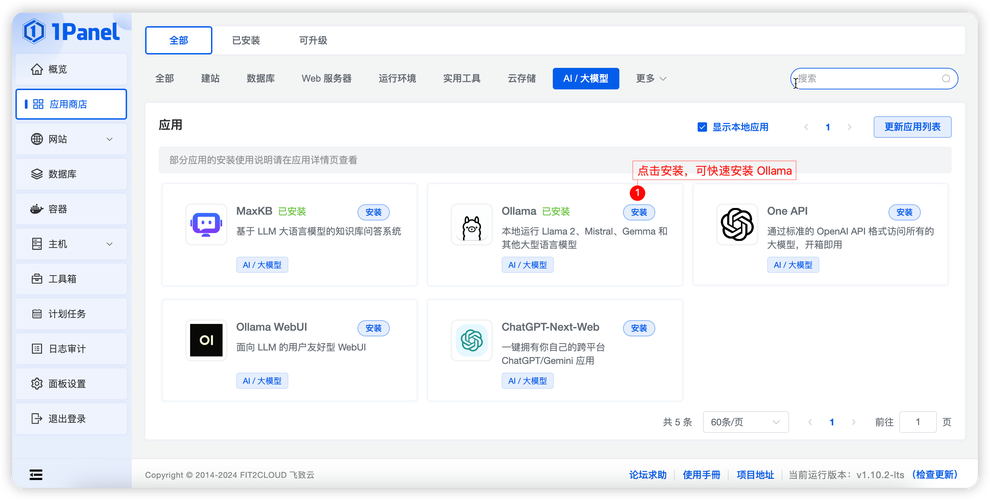Open the 使用手册 link
Screen dimensions: 990x500
coord(701,475)
